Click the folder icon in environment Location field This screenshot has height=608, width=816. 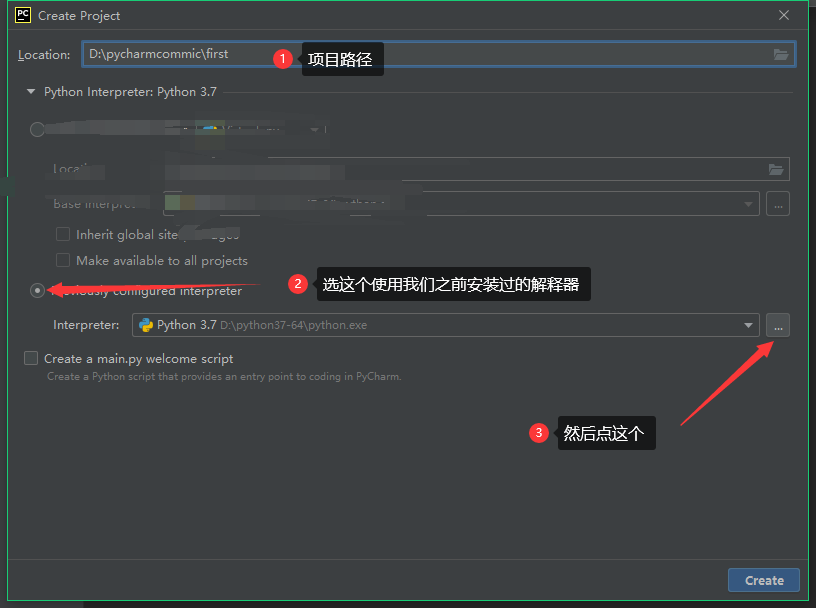[x=776, y=169]
